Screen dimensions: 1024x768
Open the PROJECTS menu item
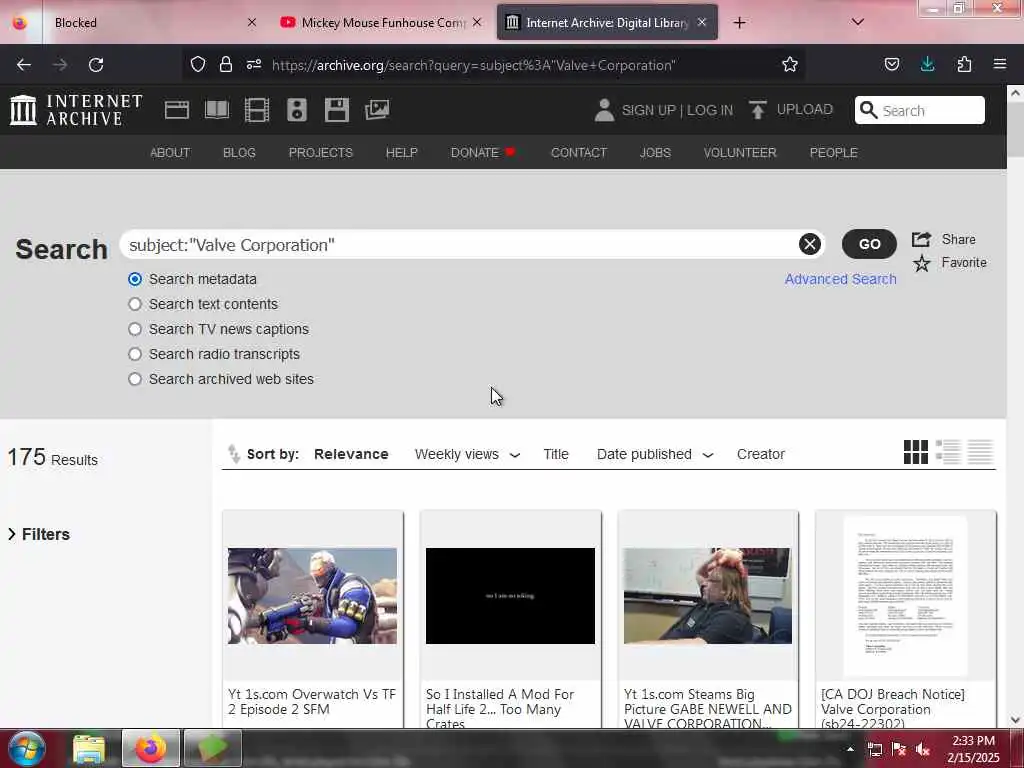coord(321,152)
